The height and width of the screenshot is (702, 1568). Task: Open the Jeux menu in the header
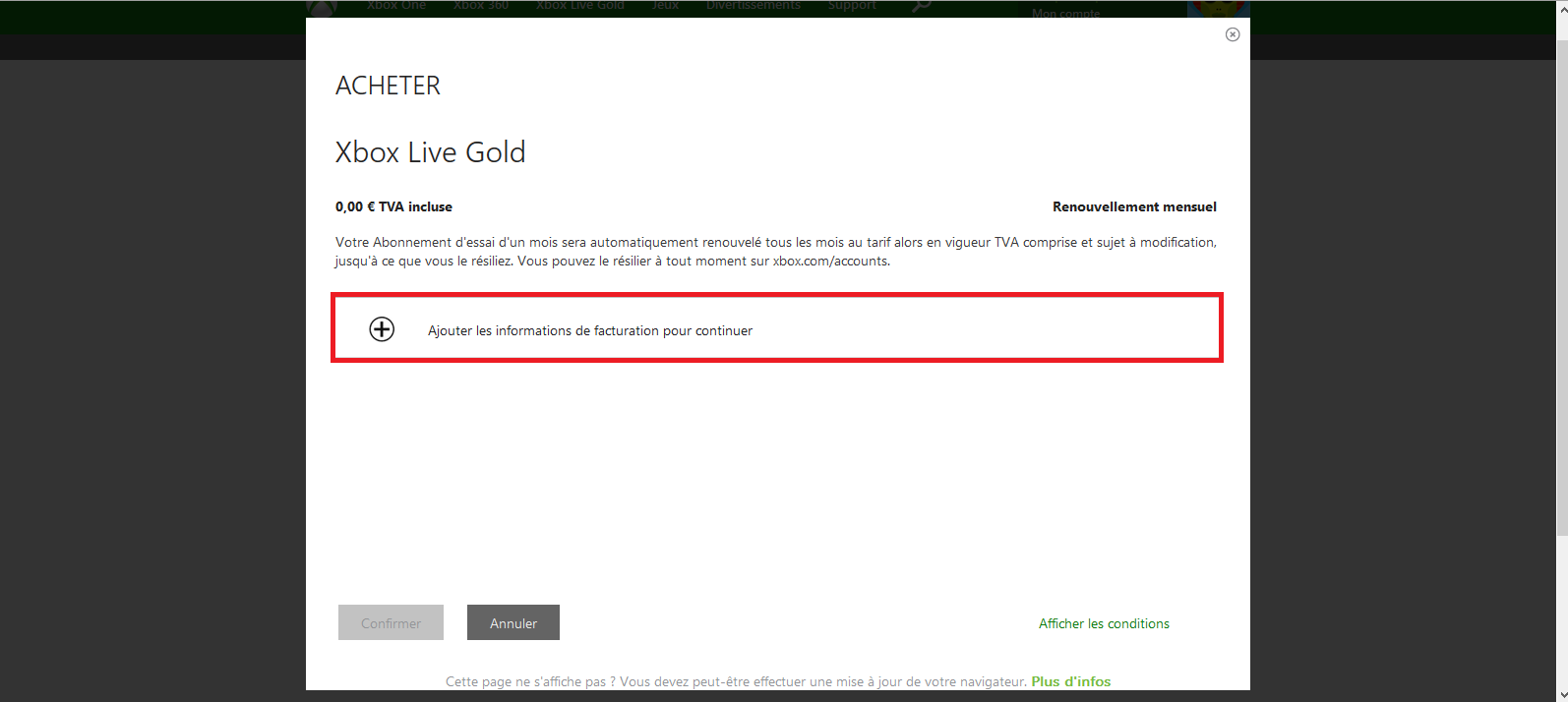(x=665, y=6)
